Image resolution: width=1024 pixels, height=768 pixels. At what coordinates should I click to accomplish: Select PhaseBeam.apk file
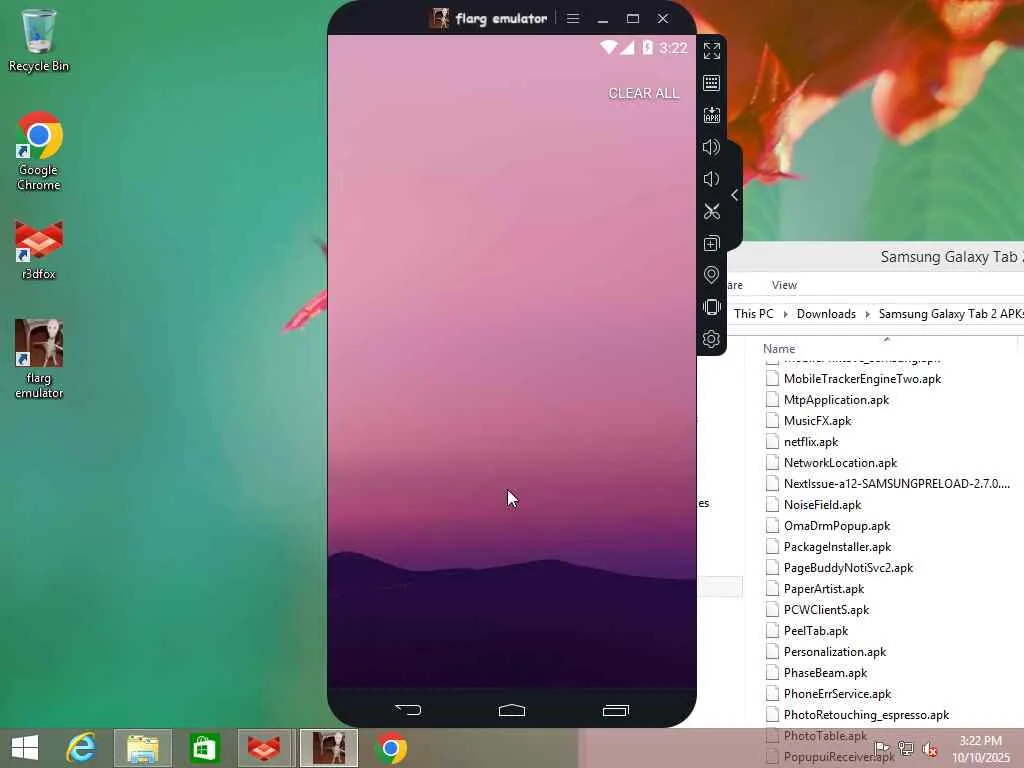[825, 673]
